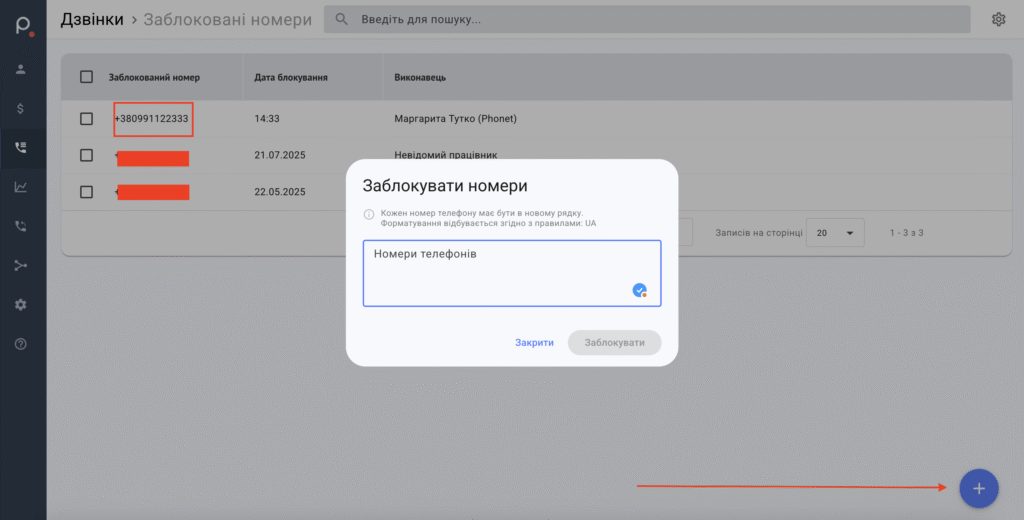Open the dollar sign billing icon
The height and width of the screenshot is (520, 1024).
[21, 108]
